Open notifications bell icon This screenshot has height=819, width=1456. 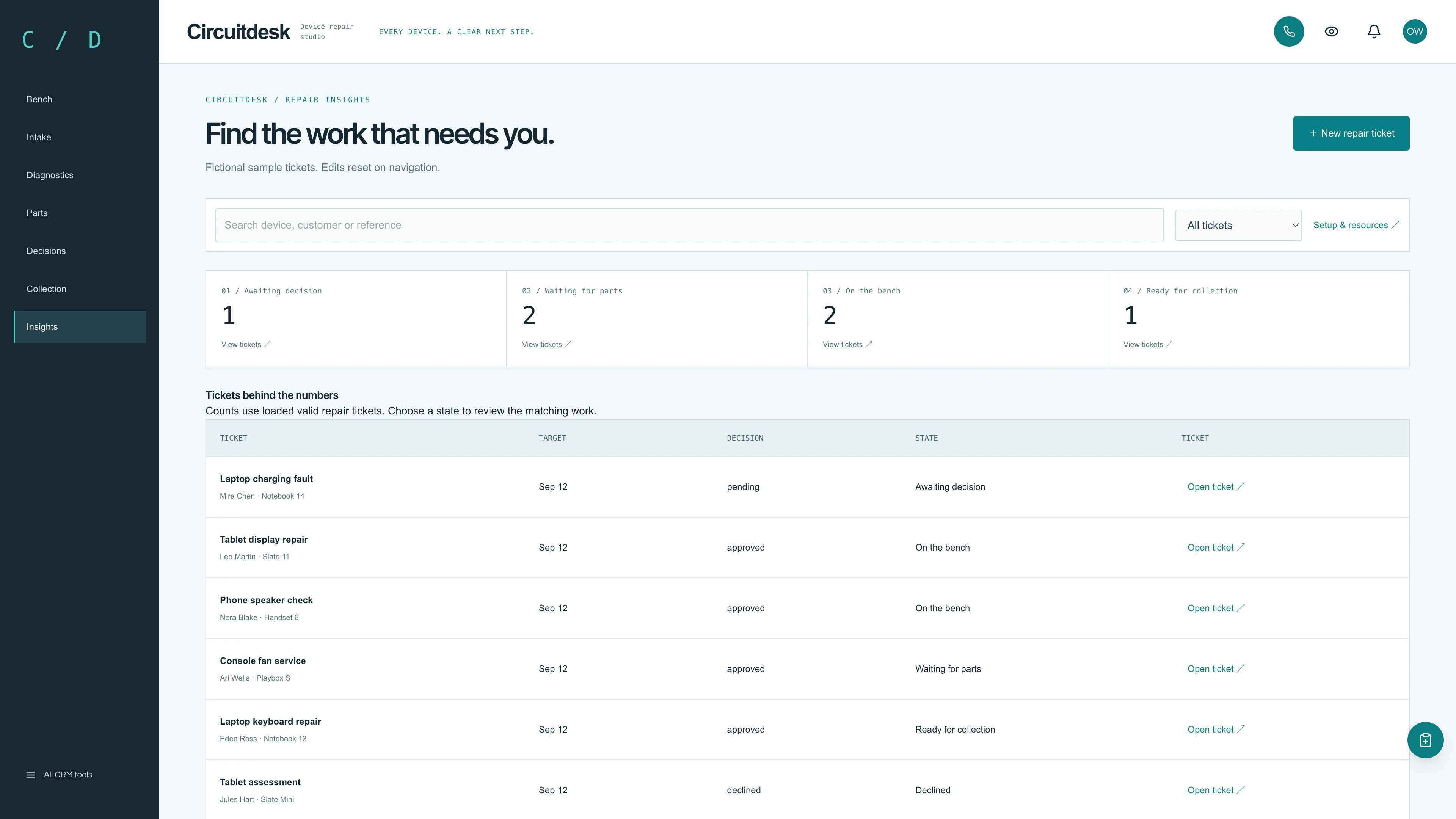tap(1373, 31)
